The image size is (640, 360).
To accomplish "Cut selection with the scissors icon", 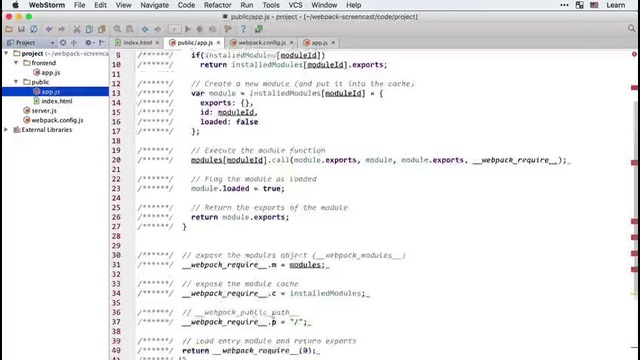I will tap(77, 29).
